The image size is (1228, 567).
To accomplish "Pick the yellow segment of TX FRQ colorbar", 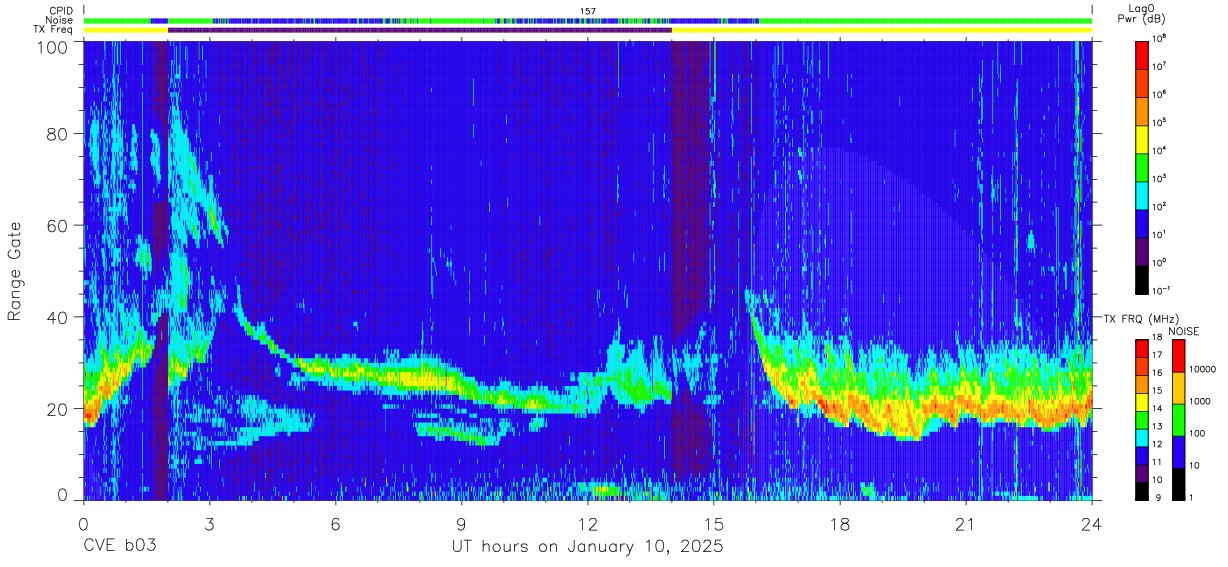I will point(1143,404).
